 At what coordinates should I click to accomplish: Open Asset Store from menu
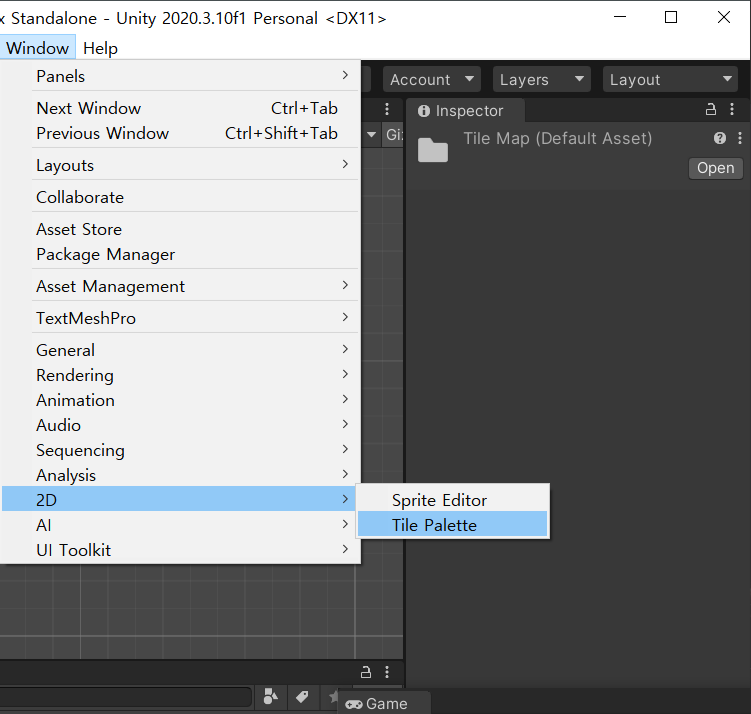pos(180,229)
